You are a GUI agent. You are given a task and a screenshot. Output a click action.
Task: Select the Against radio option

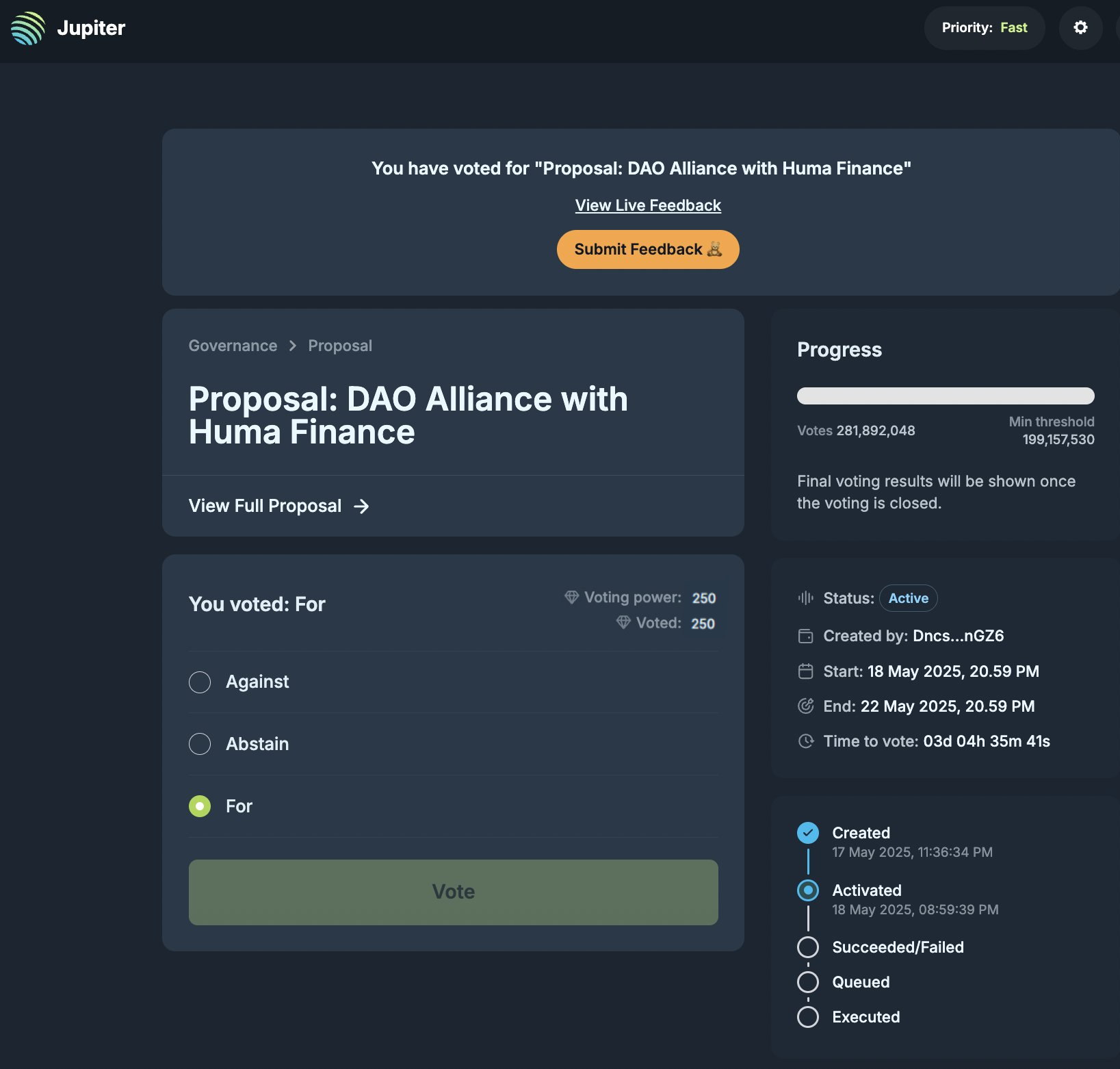[x=200, y=682]
